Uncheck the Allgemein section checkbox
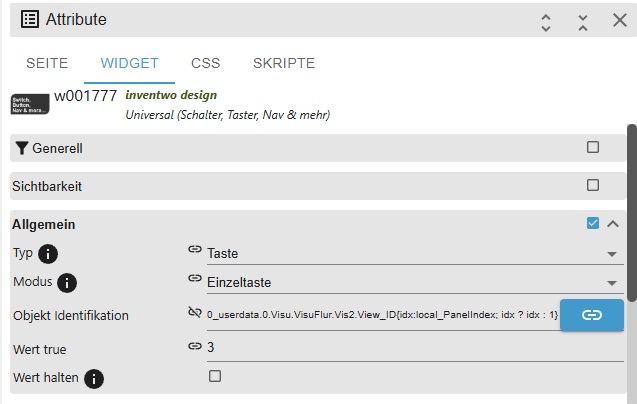The image size is (637, 404). (x=593, y=223)
